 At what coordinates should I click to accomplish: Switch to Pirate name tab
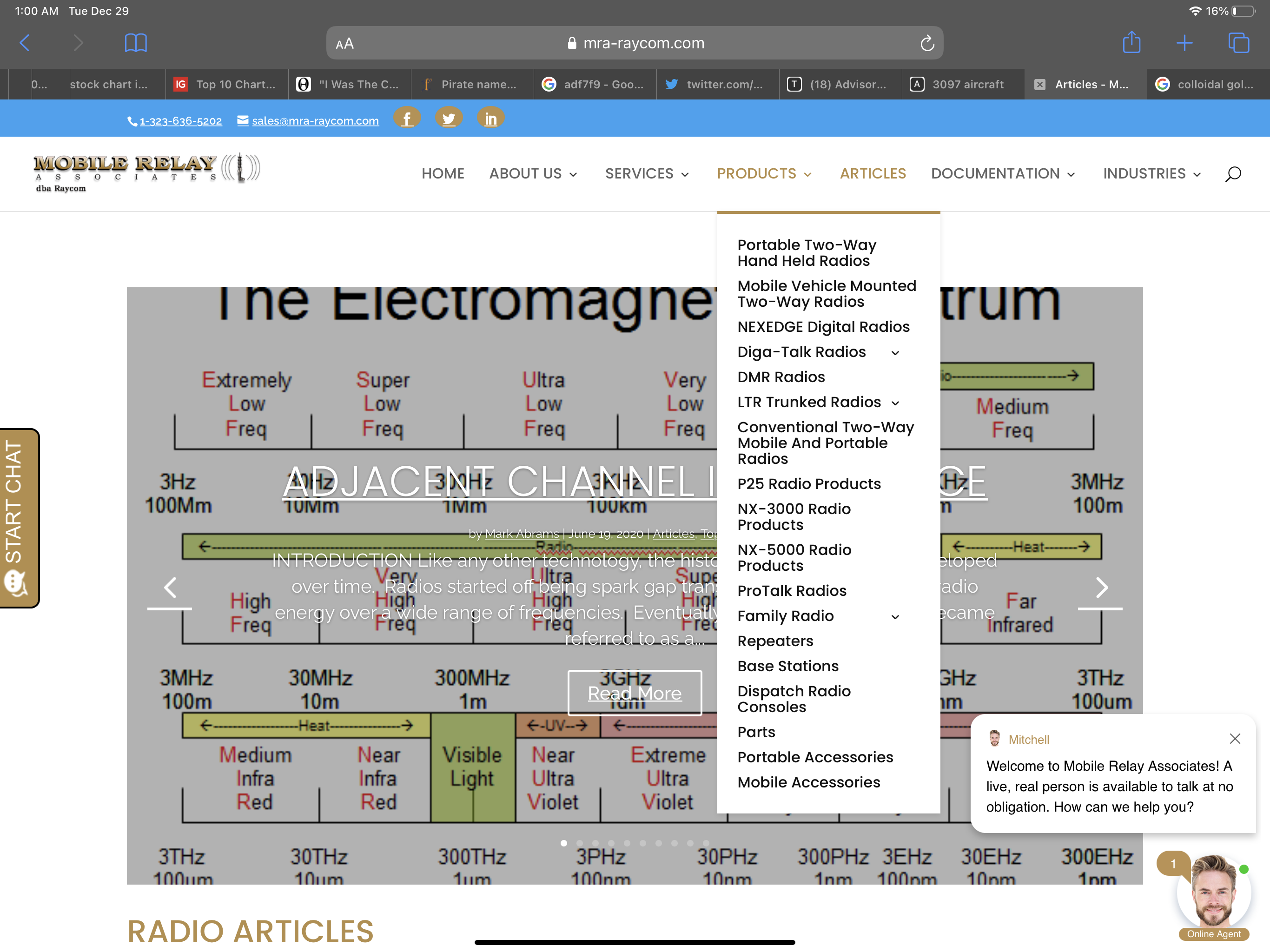tap(472, 85)
